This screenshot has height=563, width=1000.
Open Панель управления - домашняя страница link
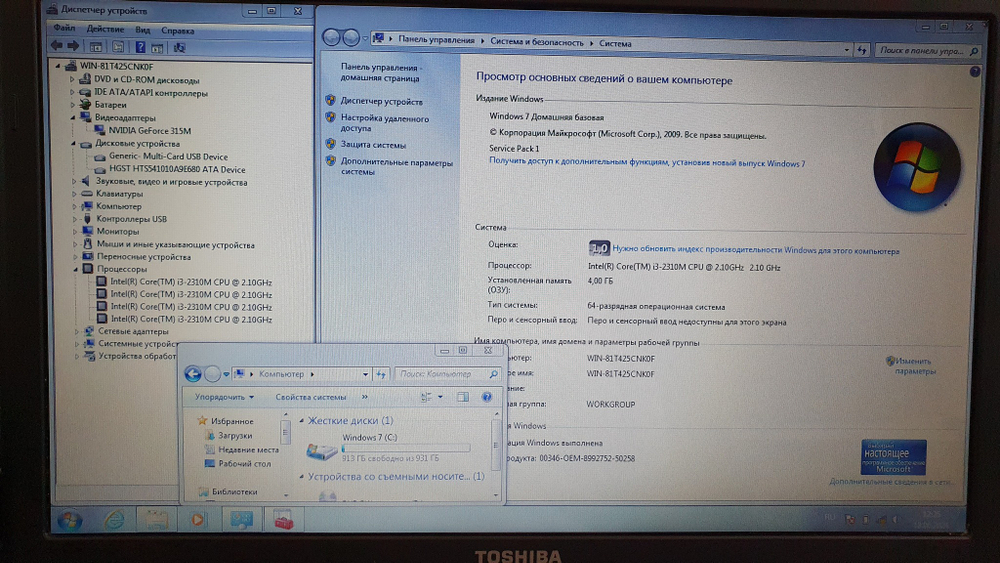pyautogui.click(x=380, y=72)
